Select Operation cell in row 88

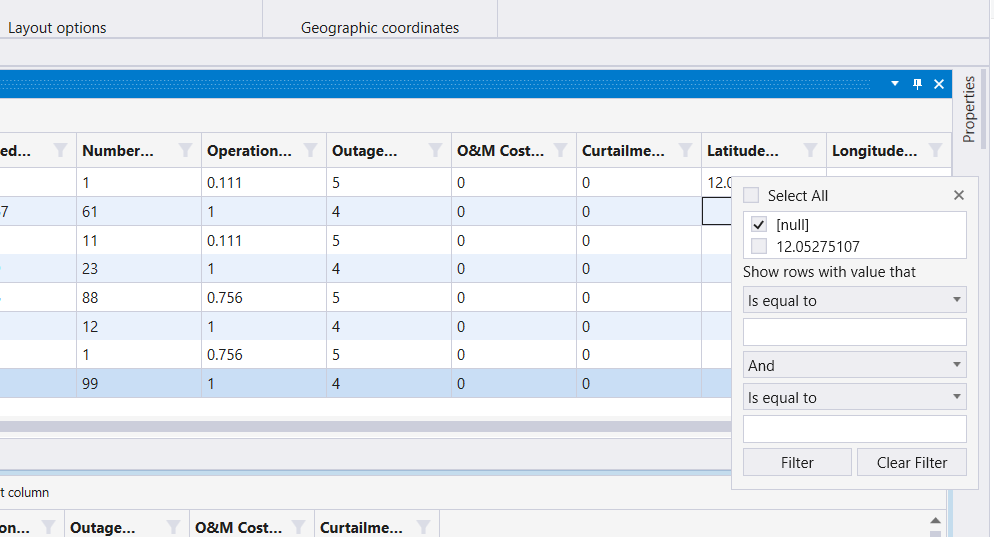tap(264, 297)
